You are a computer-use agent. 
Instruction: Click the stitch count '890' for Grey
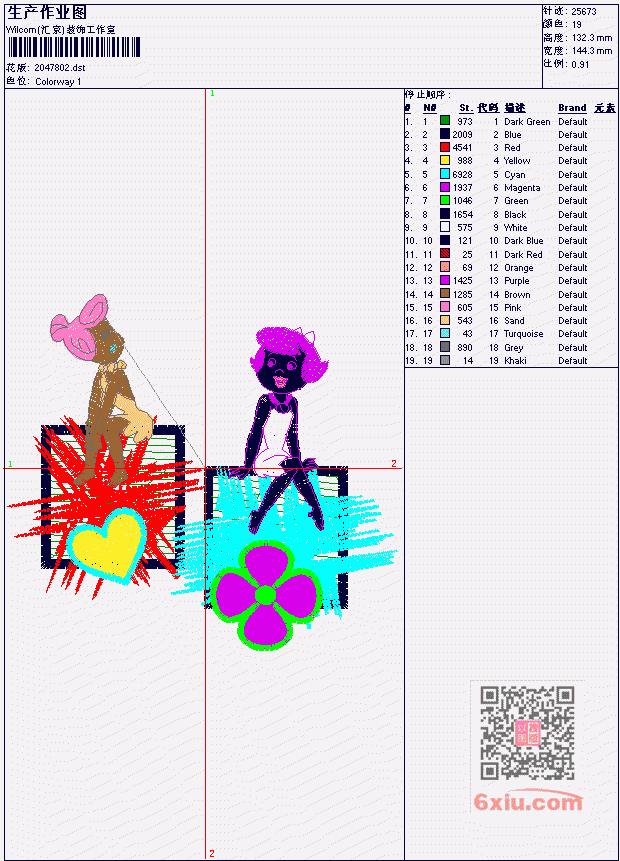(465, 347)
